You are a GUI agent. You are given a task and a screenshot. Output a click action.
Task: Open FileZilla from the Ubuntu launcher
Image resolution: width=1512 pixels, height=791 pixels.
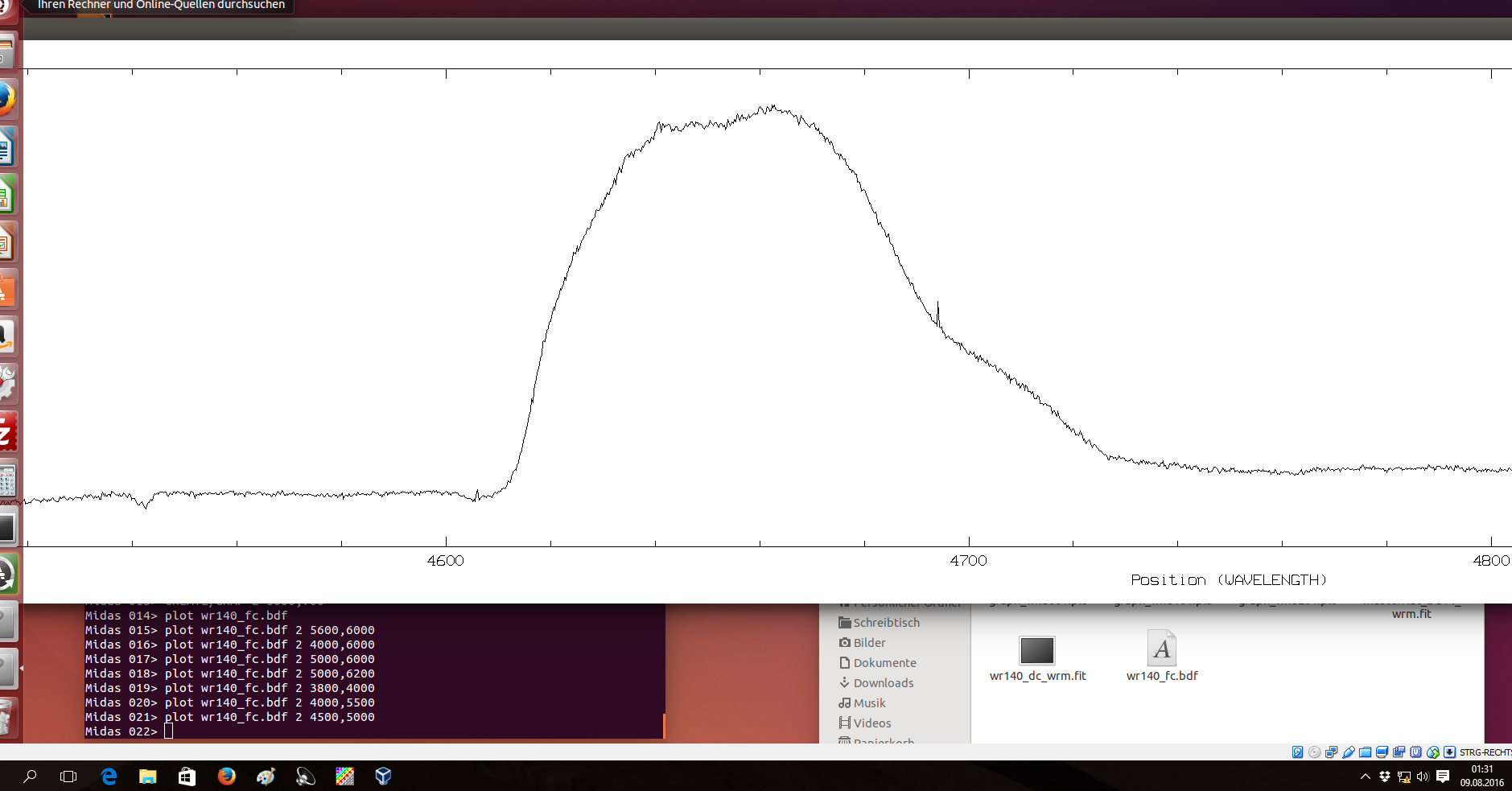click(6, 432)
